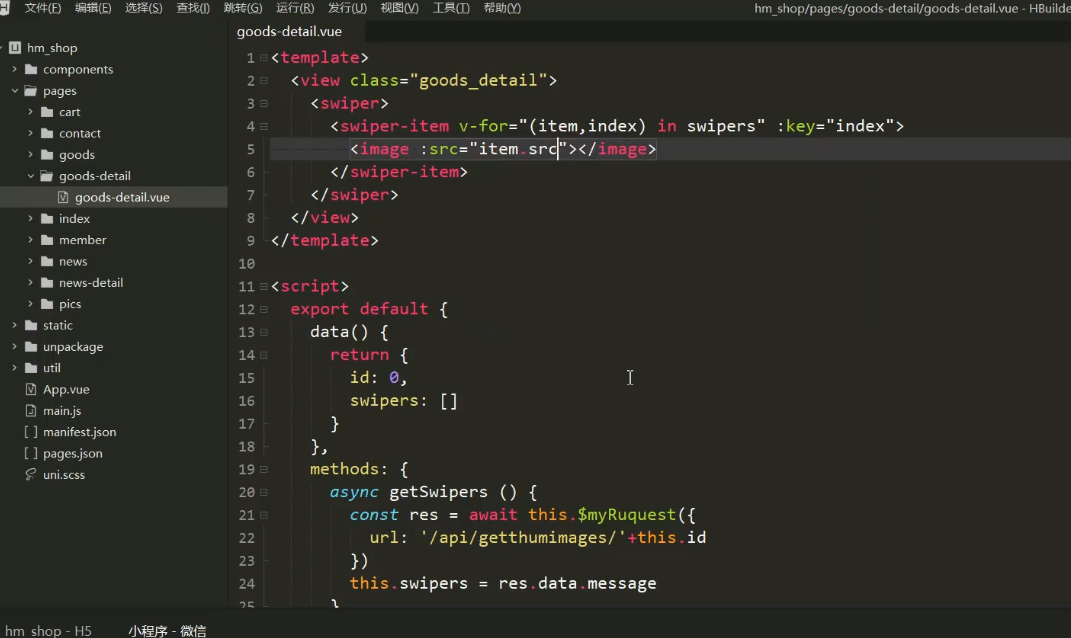1071x638 pixels.
Task: Collapse the pages folder arrow
Action: (14, 90)
